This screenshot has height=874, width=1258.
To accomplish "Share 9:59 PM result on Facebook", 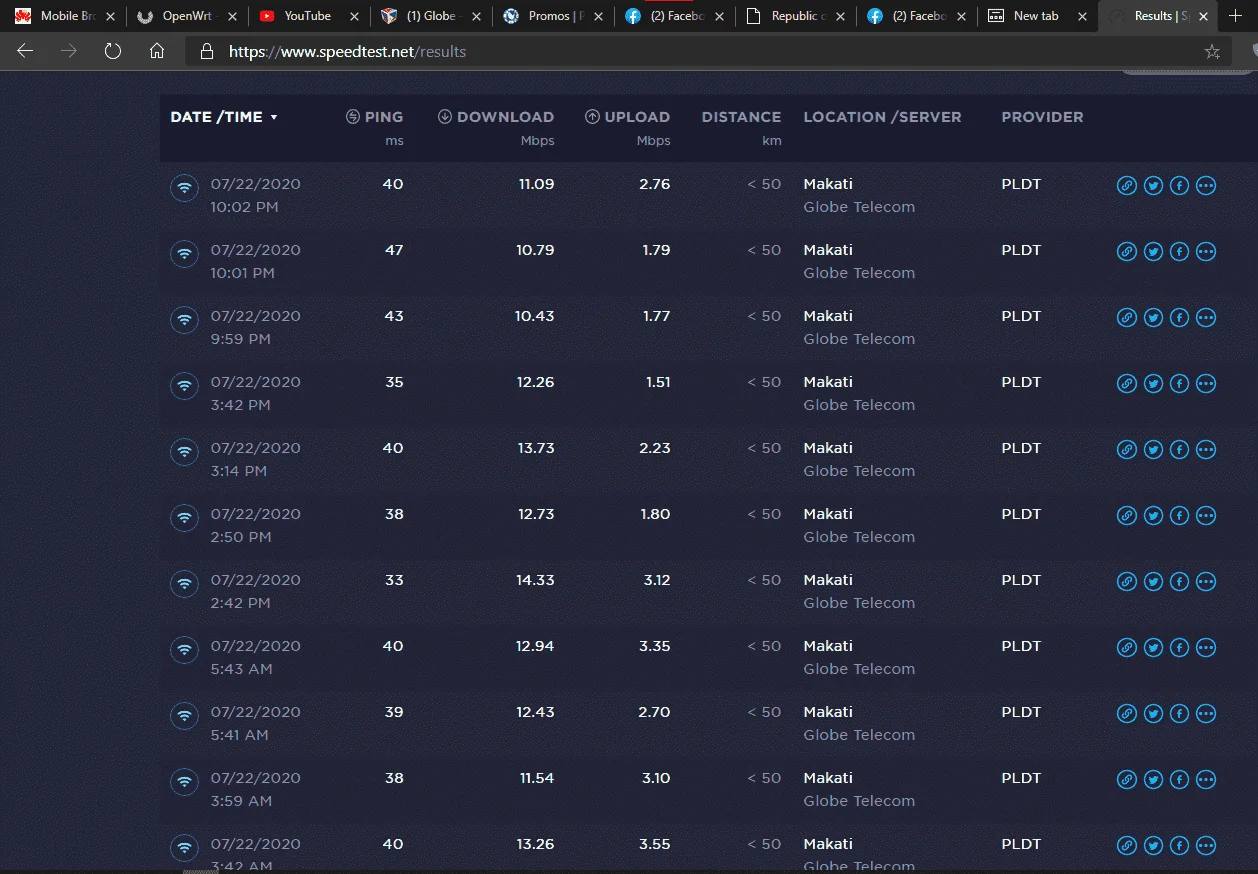I will [x=1179, y=318].
